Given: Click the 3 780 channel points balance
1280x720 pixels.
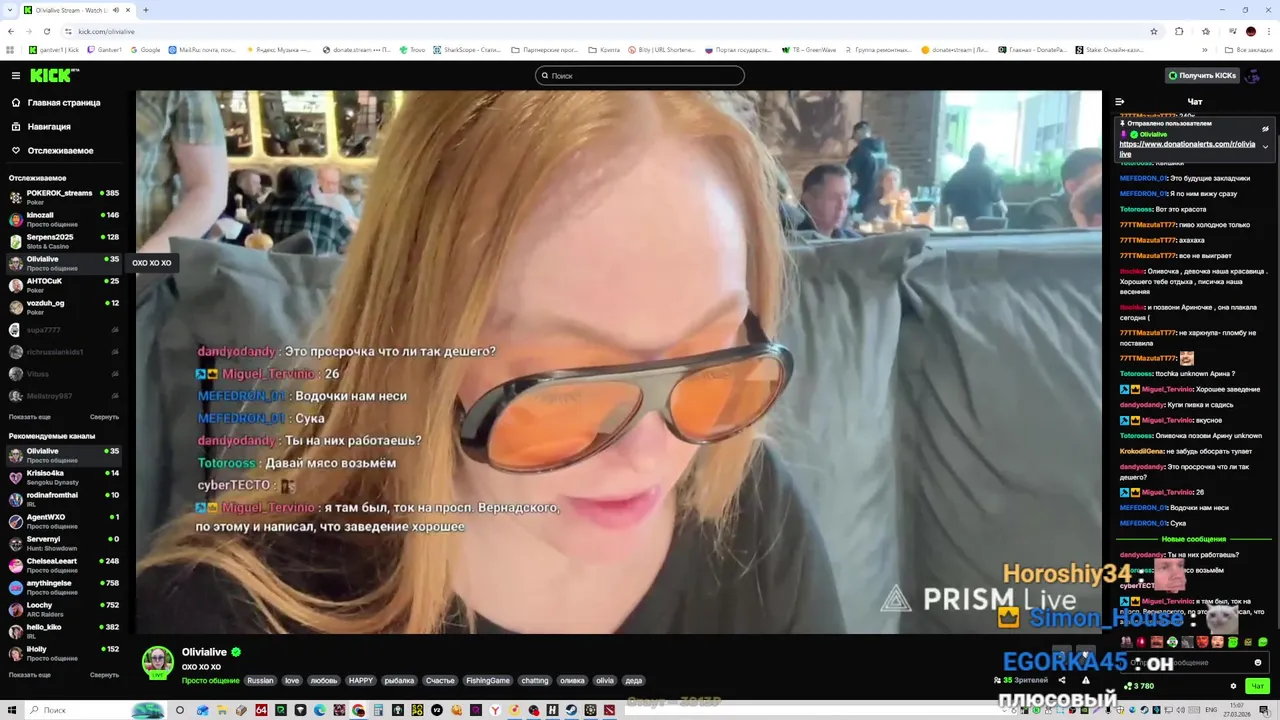Looking at the screenshot, I should pos(1139,686).
